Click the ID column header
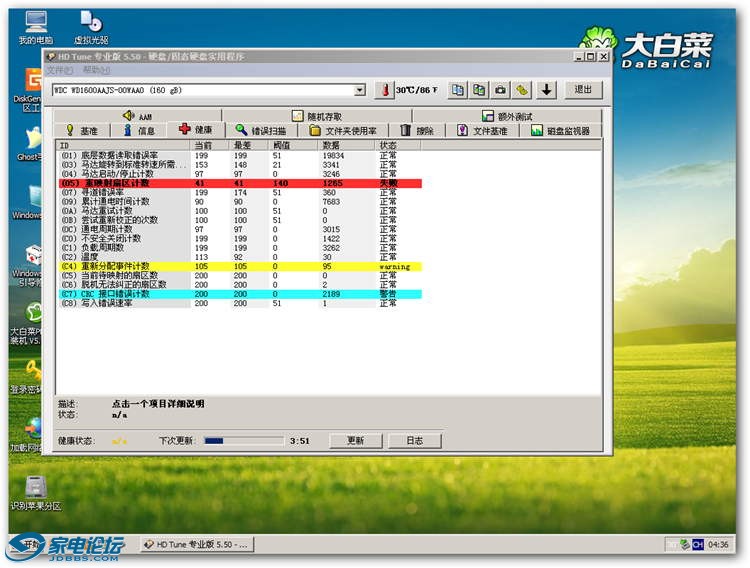This screenshot has height=568, width=750. click(123, 145)
